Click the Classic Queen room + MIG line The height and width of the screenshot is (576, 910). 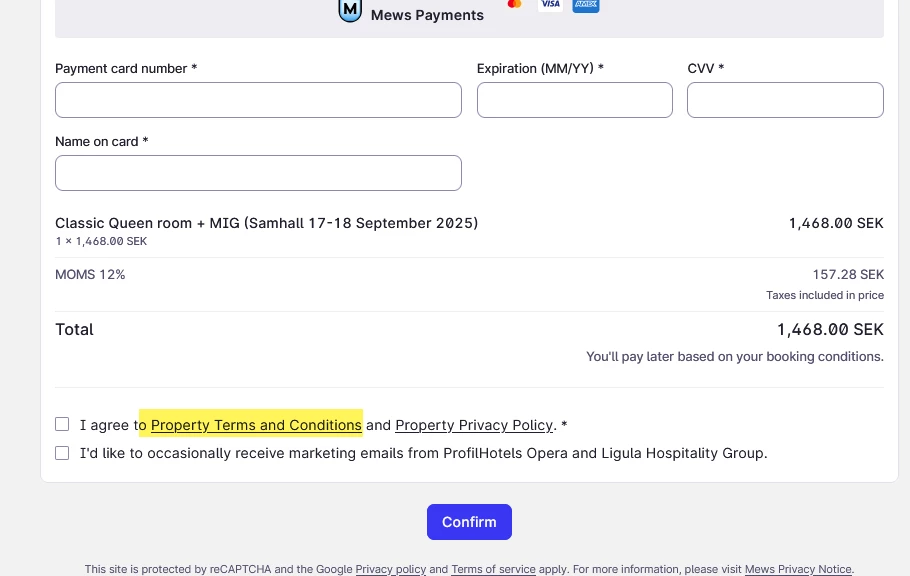point(266,223)
